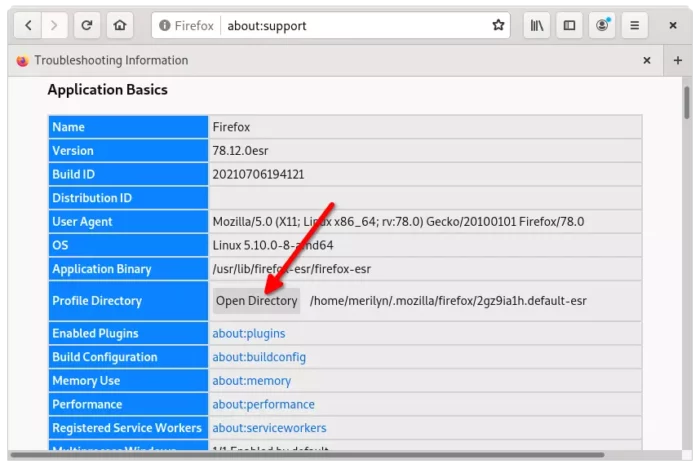This screenshot has height=468, width=700.
Task: Click the OS value Linux 5.10.0-8-amd64
Action: (273, 246)
